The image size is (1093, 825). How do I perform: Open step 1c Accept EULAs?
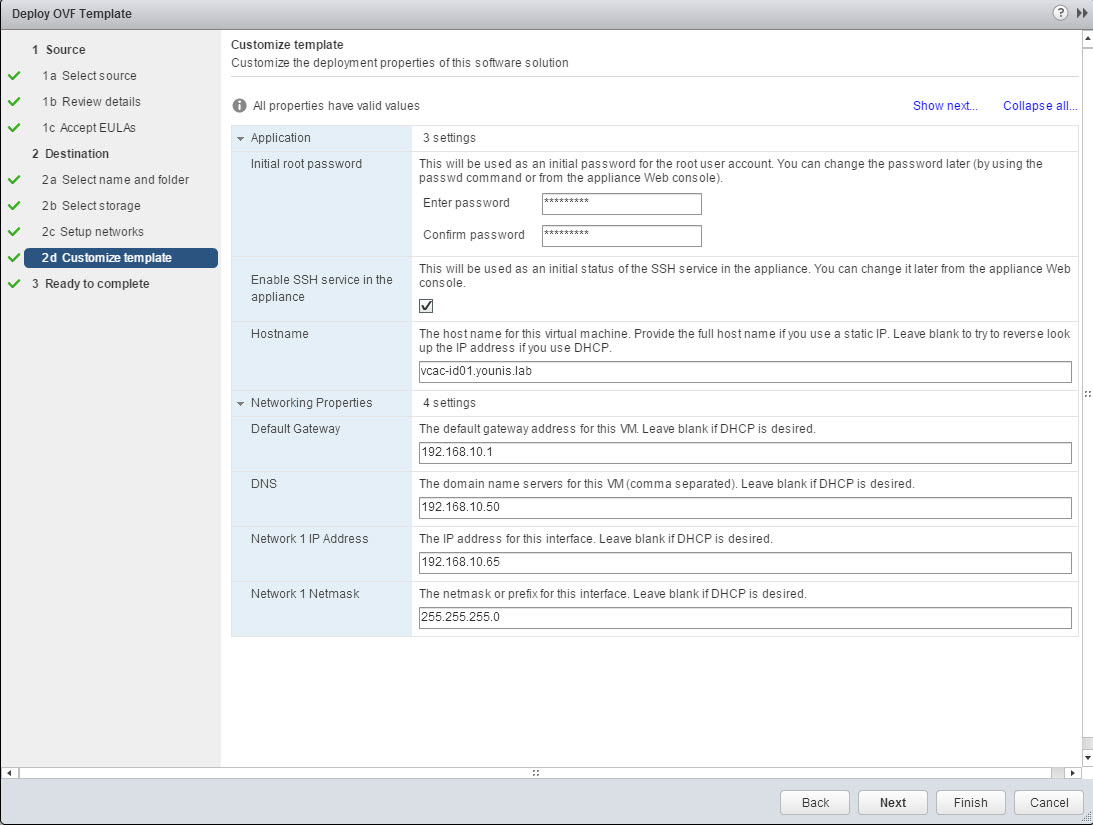pyautogui.click(x=98, y=128)
